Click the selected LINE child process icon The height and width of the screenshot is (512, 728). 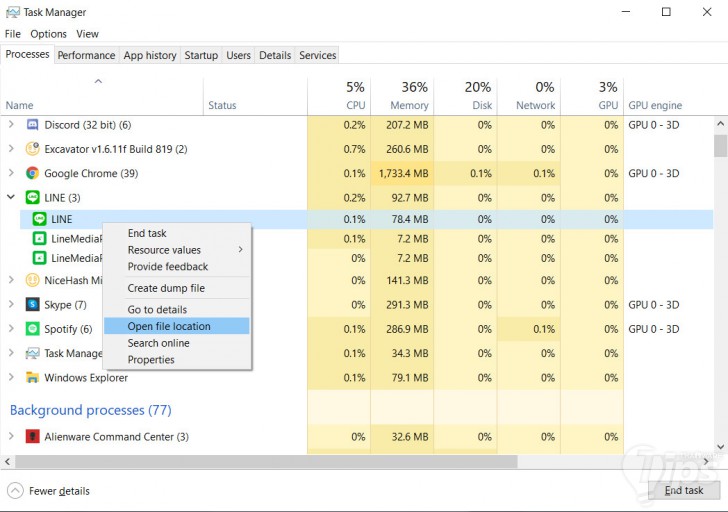tap(39, 219)
